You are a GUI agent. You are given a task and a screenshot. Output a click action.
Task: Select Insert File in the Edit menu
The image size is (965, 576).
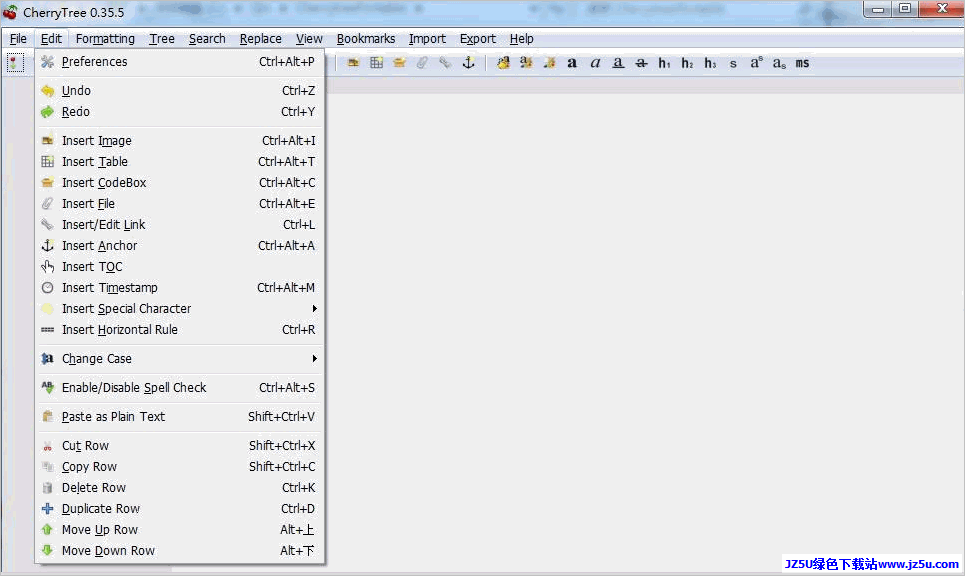(x=179, y=203)
